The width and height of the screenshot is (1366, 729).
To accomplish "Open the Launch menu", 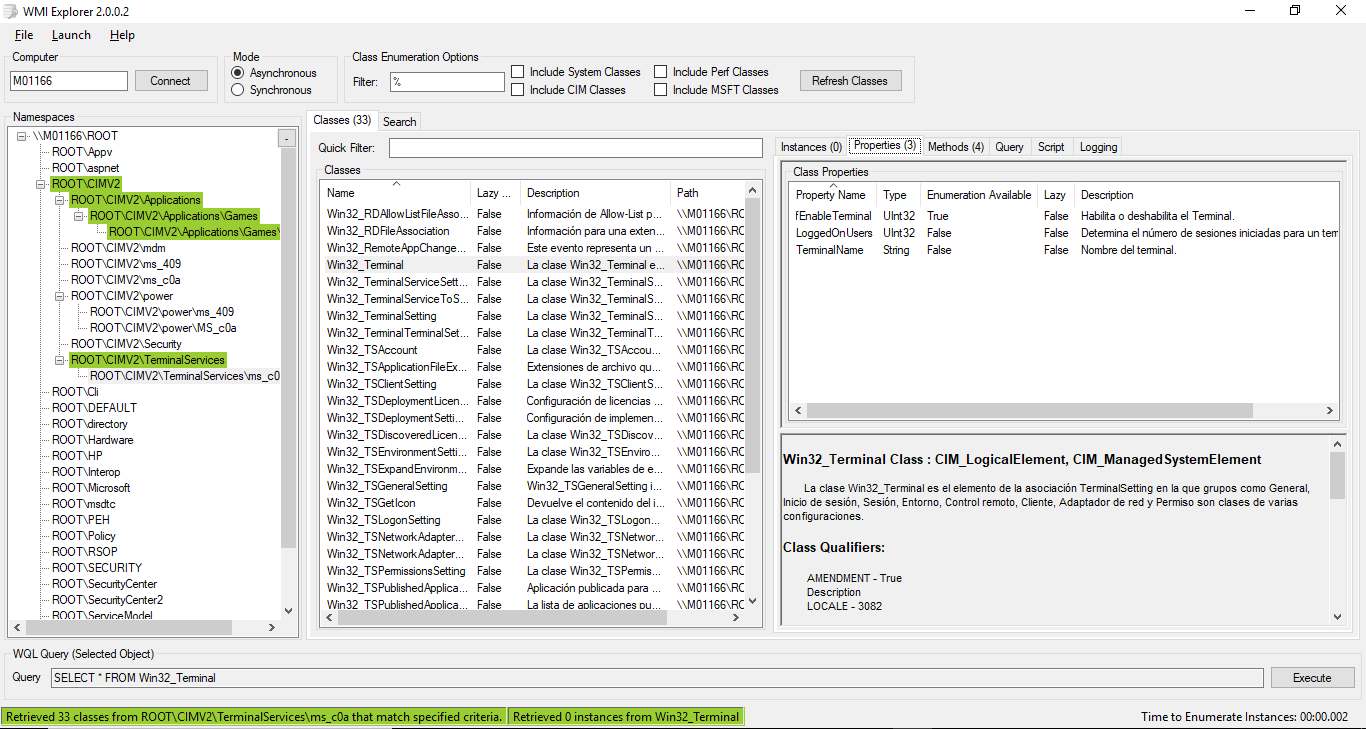I will pyautogui.click(x=71, y=35).
